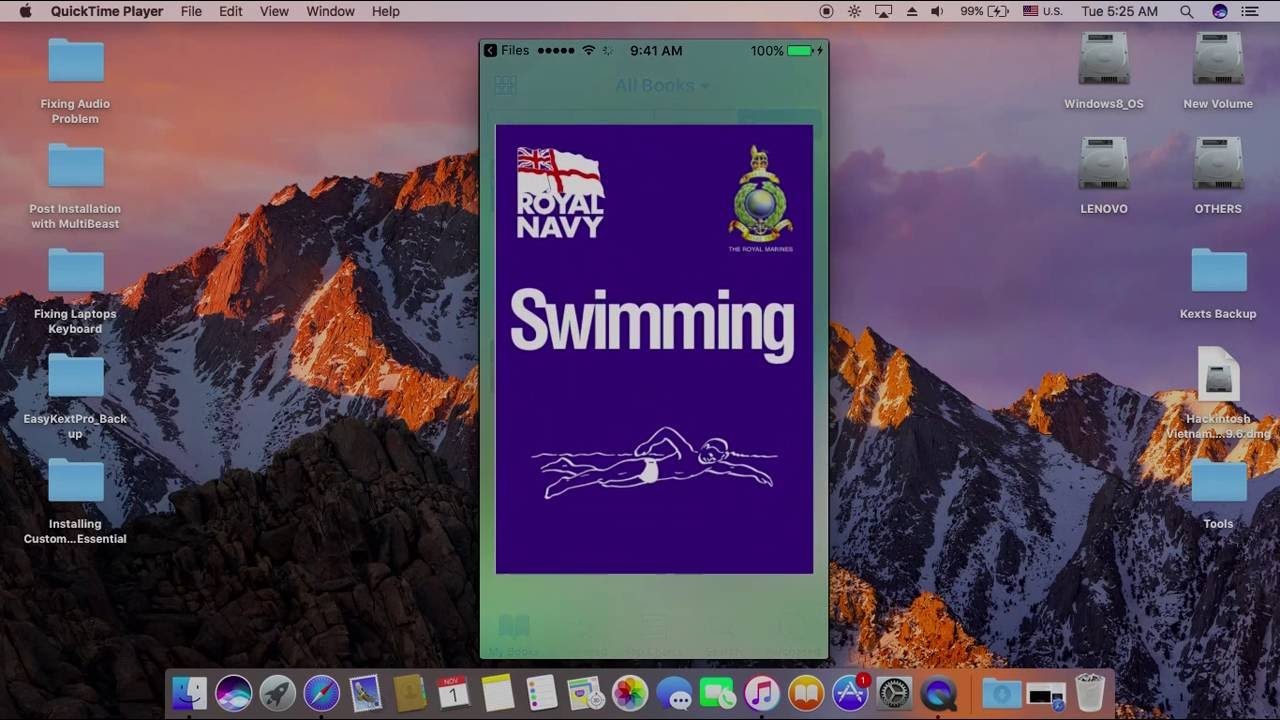Select the Windows8_OS drive
Image resolution: width=1280 pixels, height=720 pixels.
click(x=1104, y=72)
